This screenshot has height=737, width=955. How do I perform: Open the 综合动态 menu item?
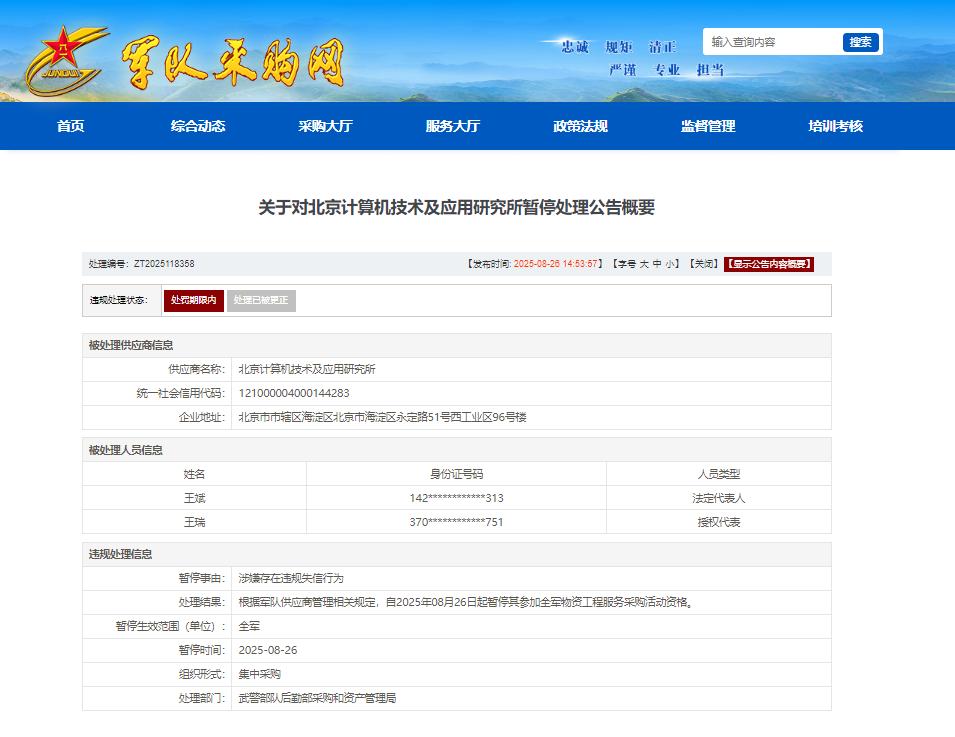198,126
